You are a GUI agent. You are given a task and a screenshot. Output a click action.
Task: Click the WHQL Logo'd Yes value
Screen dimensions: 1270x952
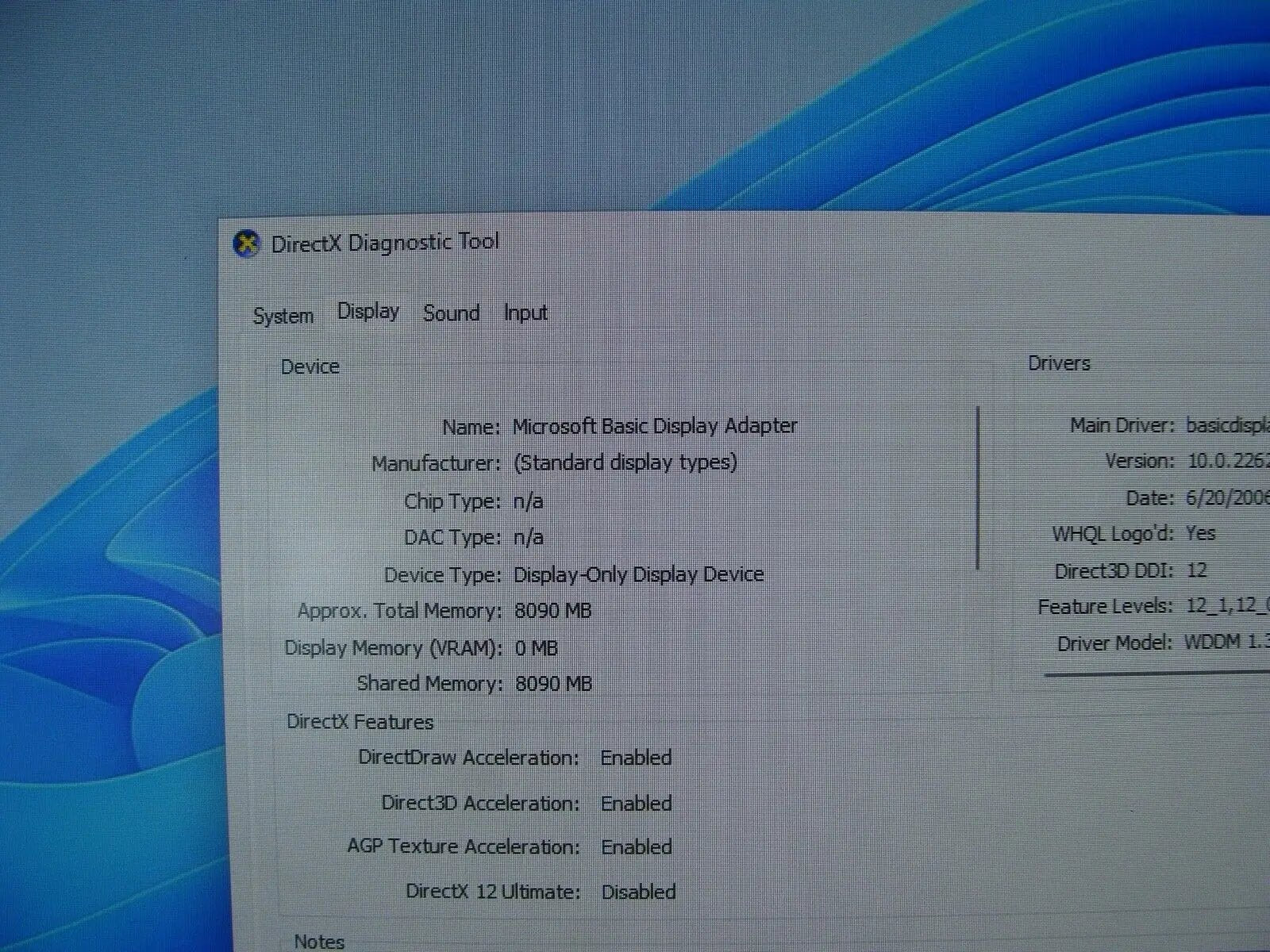click(x=1201, y=533)
